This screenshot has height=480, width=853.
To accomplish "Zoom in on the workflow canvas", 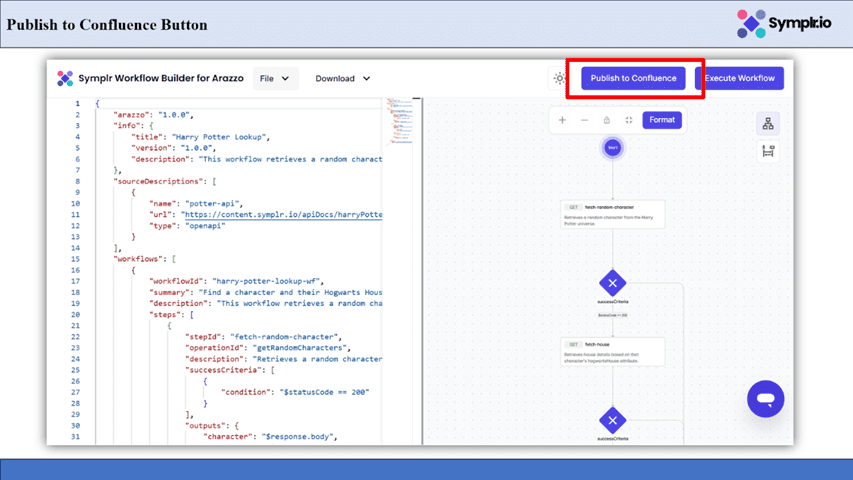I will [x=562, y=120].
